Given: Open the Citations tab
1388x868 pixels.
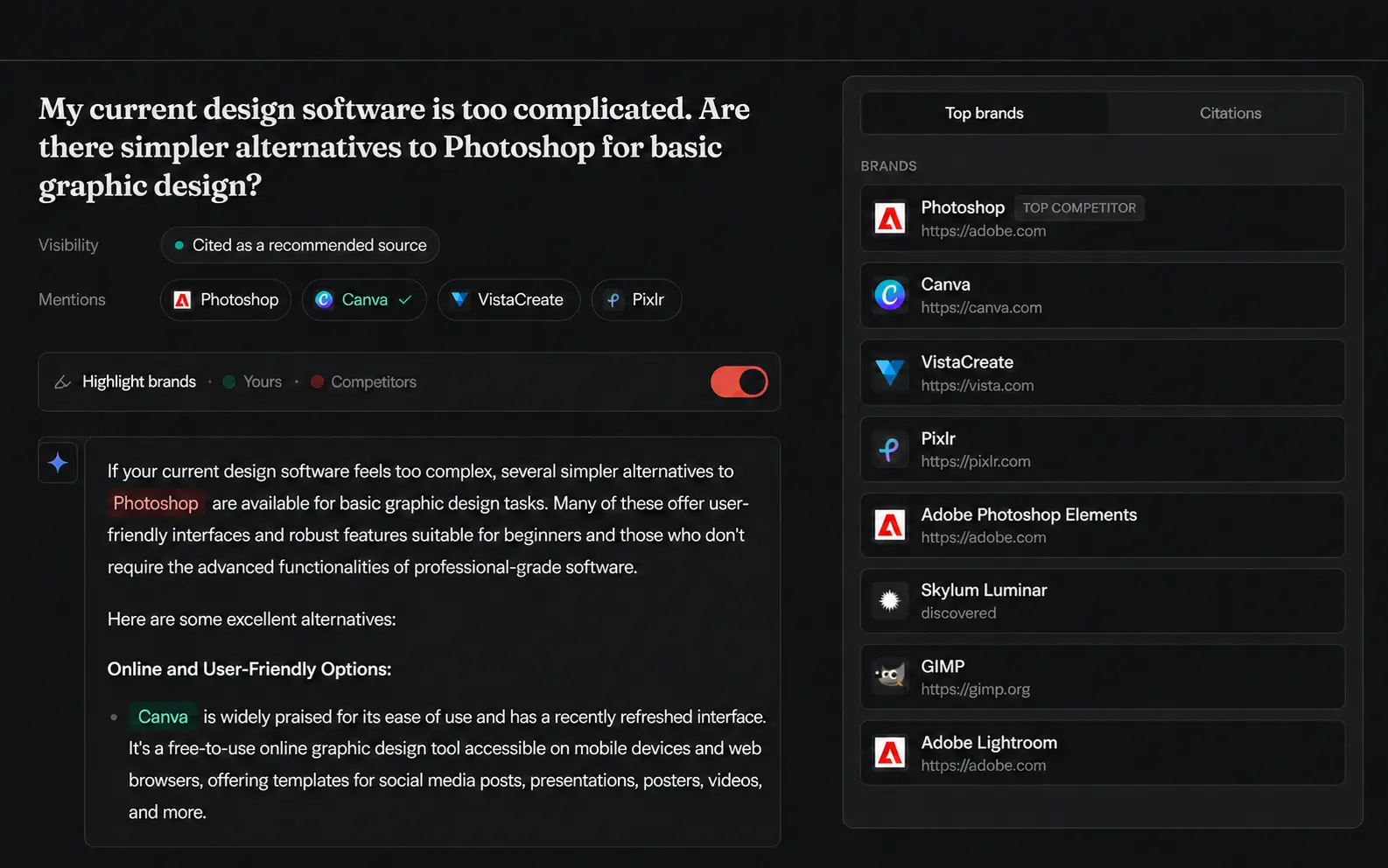Looking at the screenshot, I should (1230, 113).
